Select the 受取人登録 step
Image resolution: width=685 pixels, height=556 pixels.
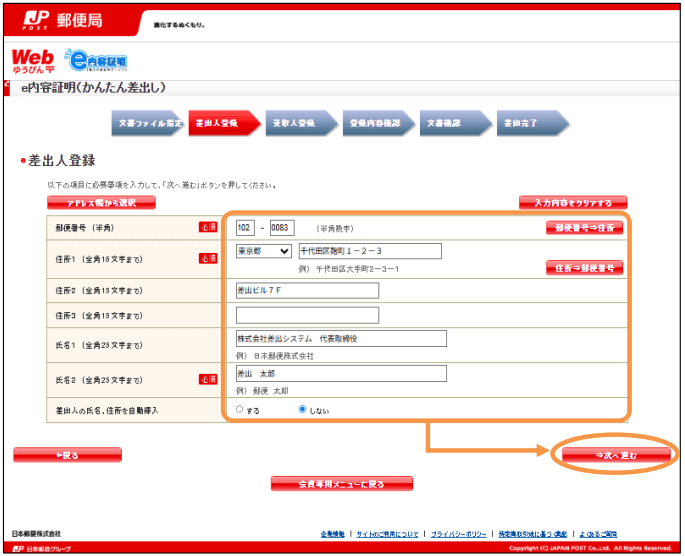302,123
